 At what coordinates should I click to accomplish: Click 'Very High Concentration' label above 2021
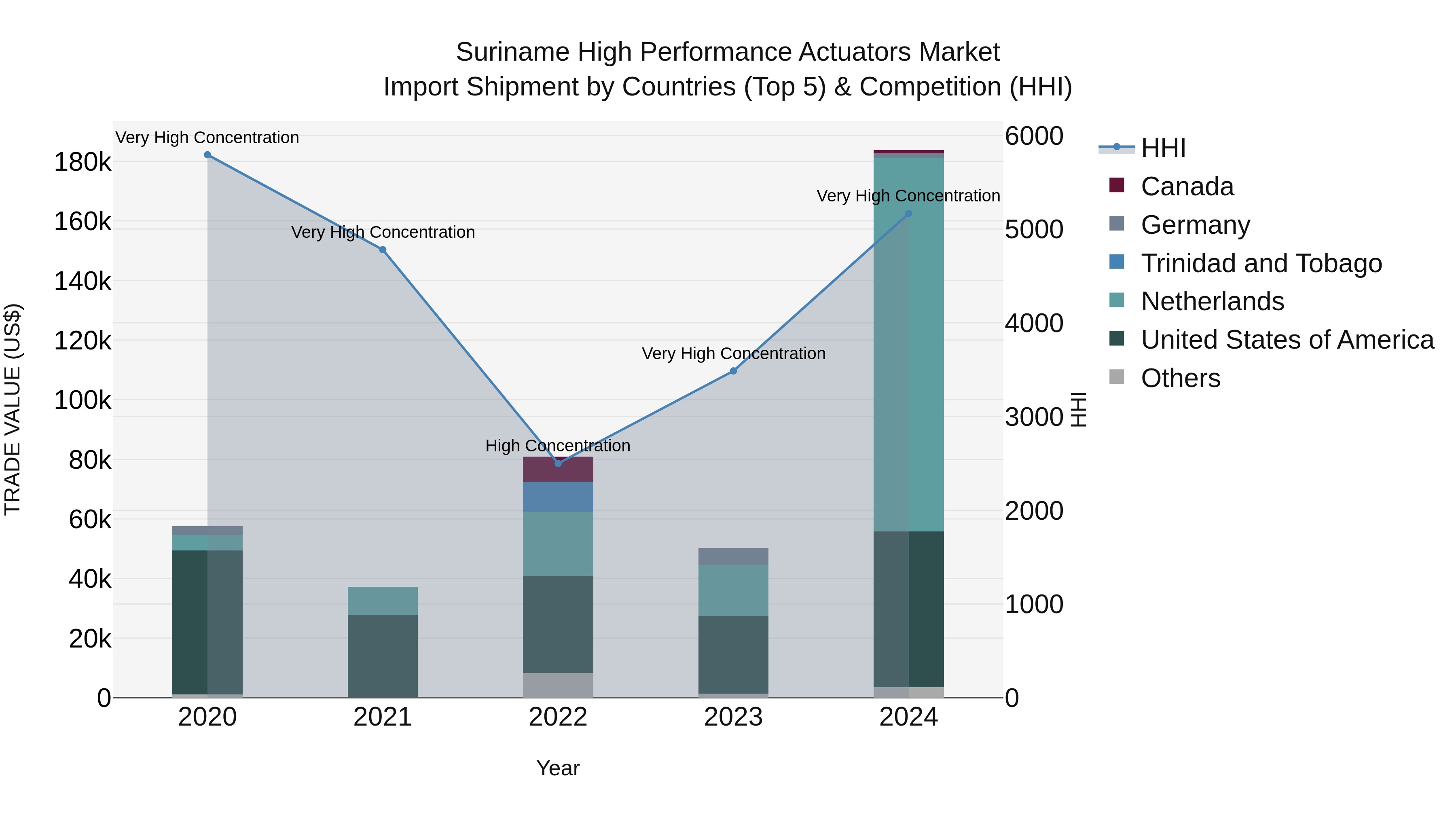click(383, 232)
